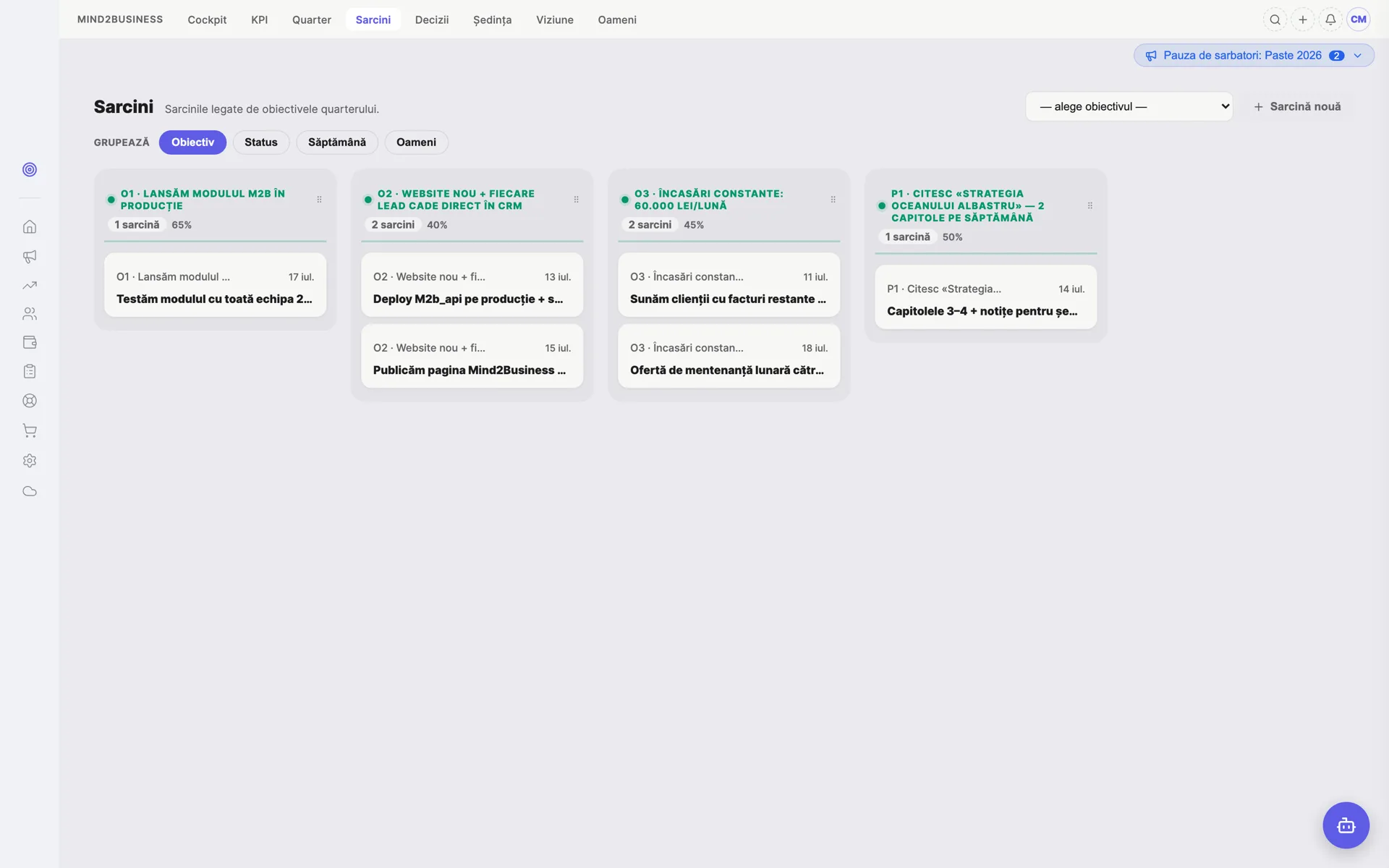Image resolution: width=1389 pixels, height=868 pixels.
Task: Click drag handle of O2 column
Action: 576,200
